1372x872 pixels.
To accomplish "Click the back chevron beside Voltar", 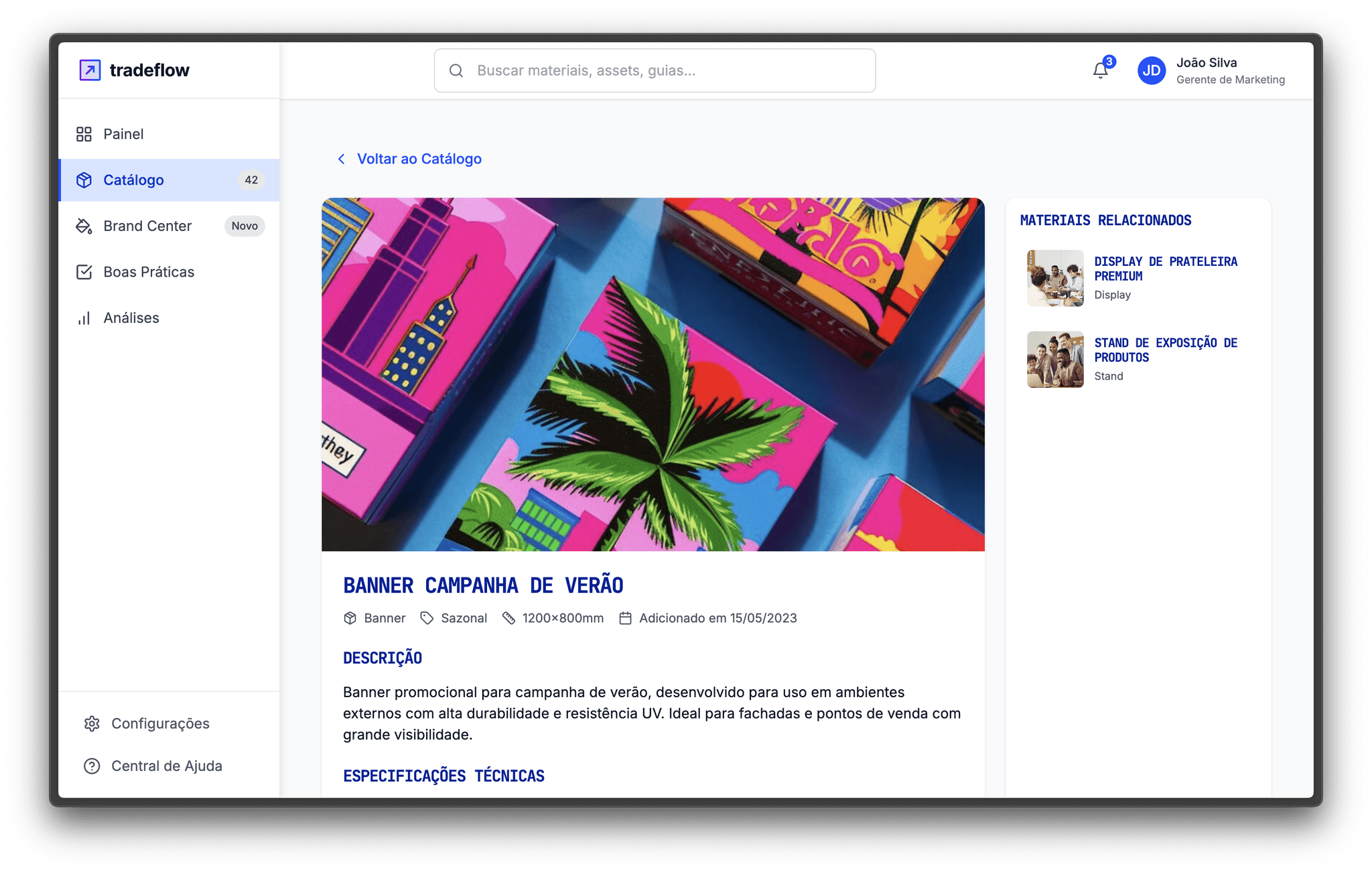I will tap(341, 159).
